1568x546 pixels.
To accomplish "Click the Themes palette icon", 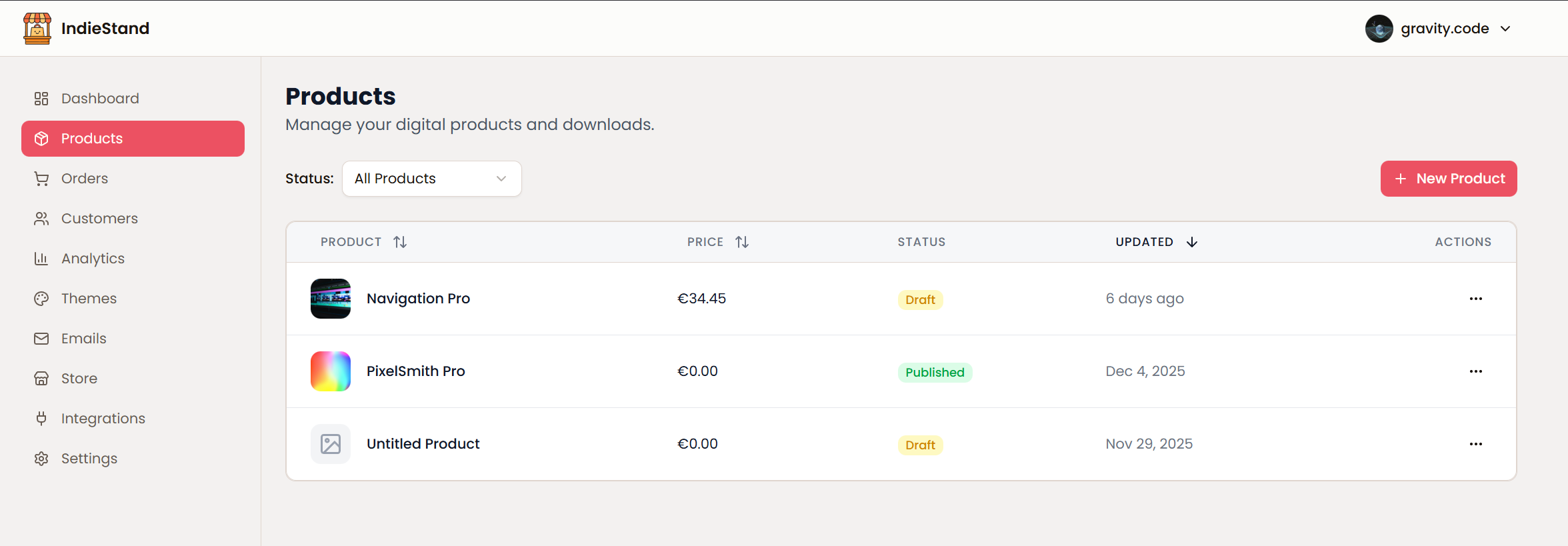I will [41, 299].
